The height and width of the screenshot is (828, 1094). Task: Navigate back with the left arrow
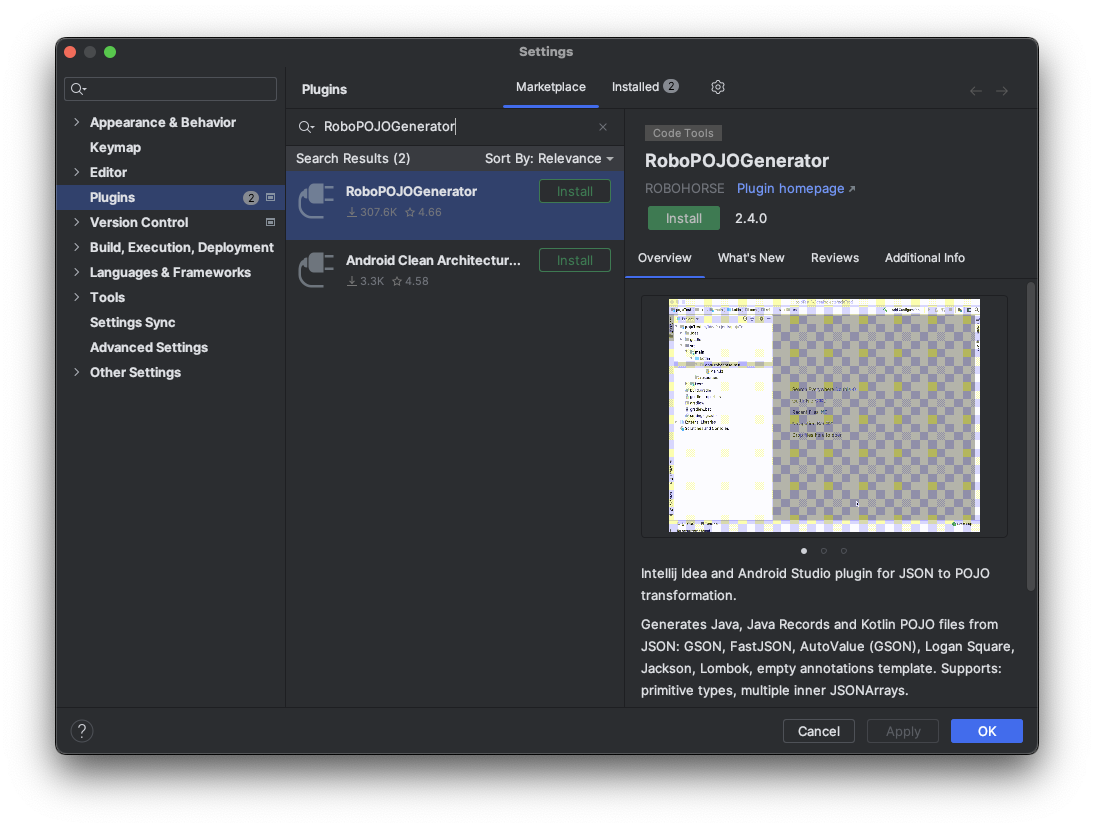(975, 91)
